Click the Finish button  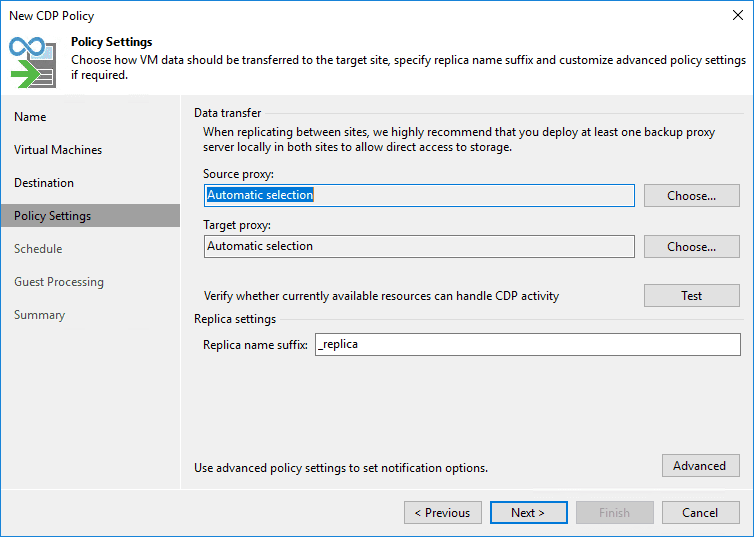point(614,513)
